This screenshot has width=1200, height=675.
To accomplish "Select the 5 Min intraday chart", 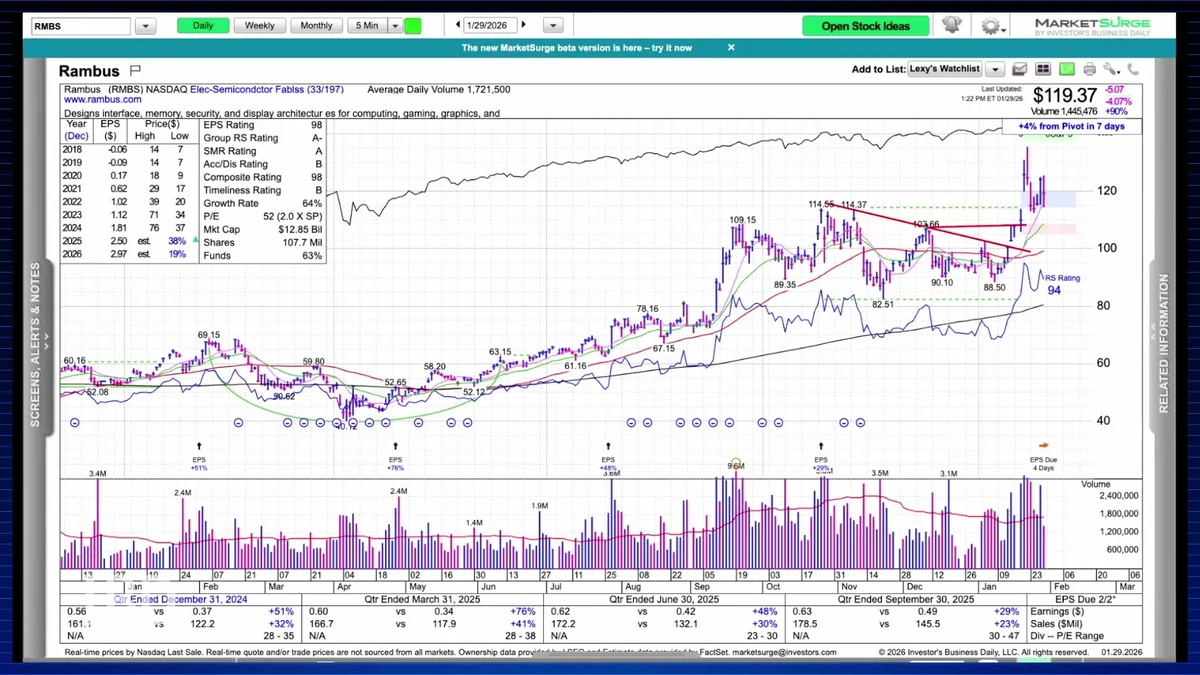I will click(x=367, y=26).
